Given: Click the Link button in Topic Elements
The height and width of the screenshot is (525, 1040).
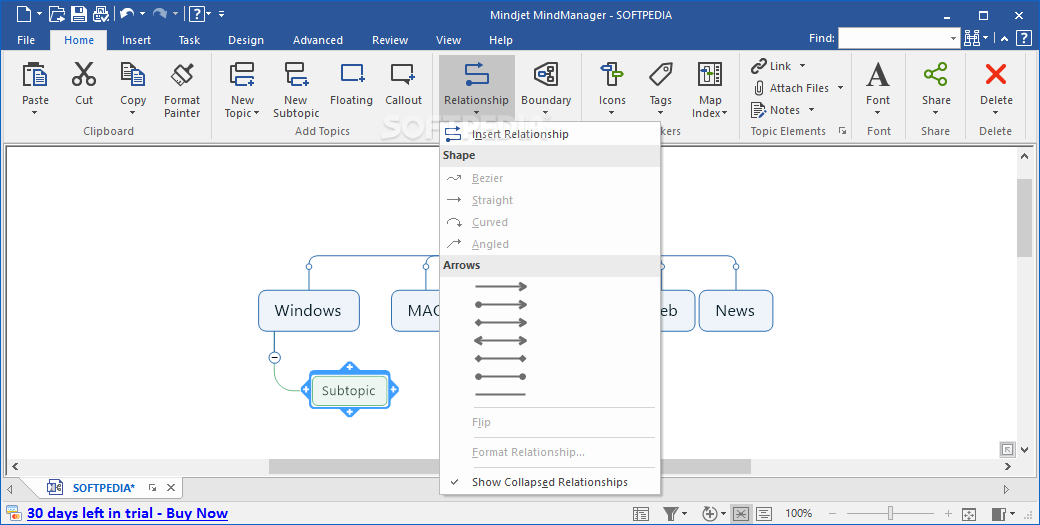Looking at the screenshot, I should click(771, 66).
